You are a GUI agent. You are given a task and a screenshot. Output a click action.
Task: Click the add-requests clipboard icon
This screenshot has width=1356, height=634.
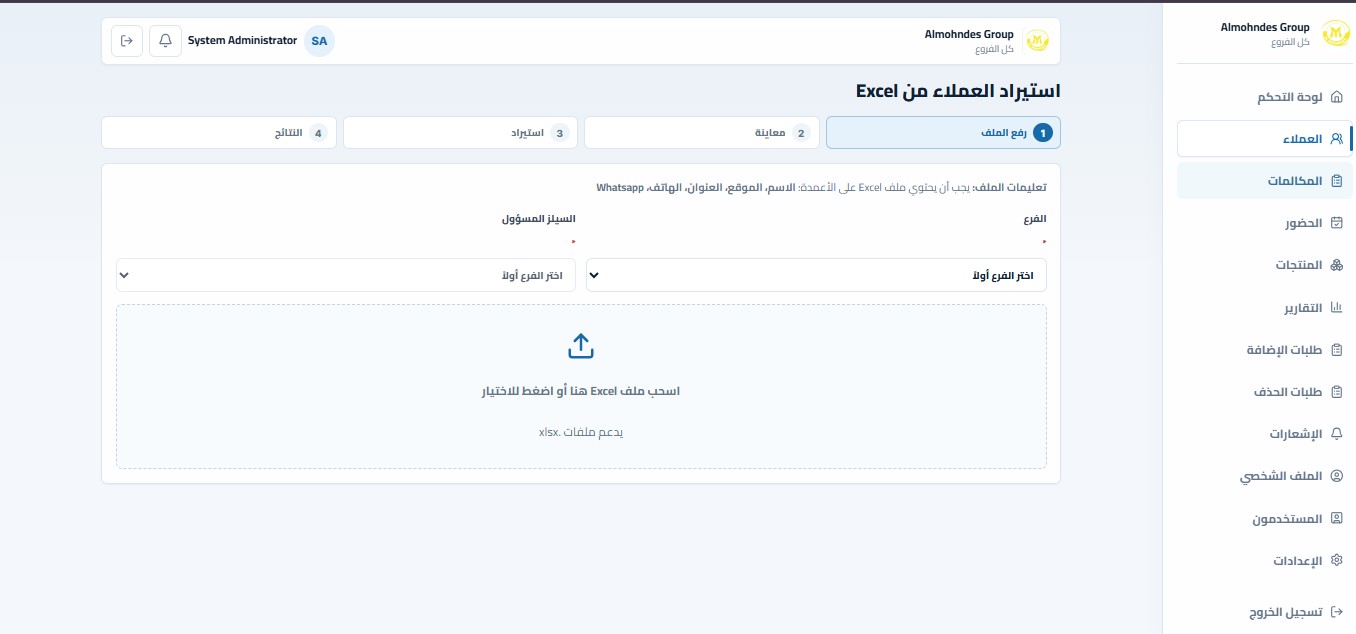click(x=1337, y=350)
